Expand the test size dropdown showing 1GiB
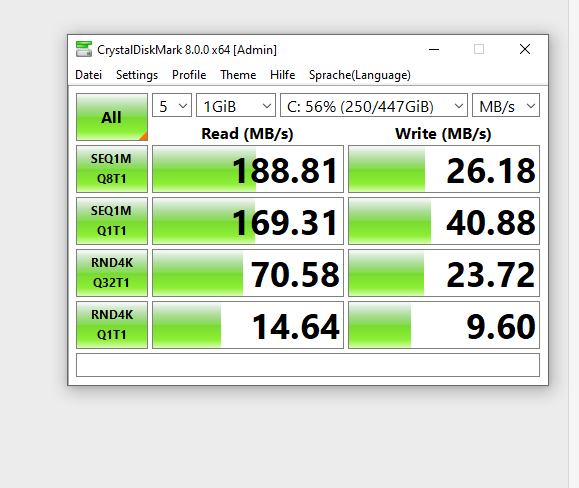 [236, 105]
